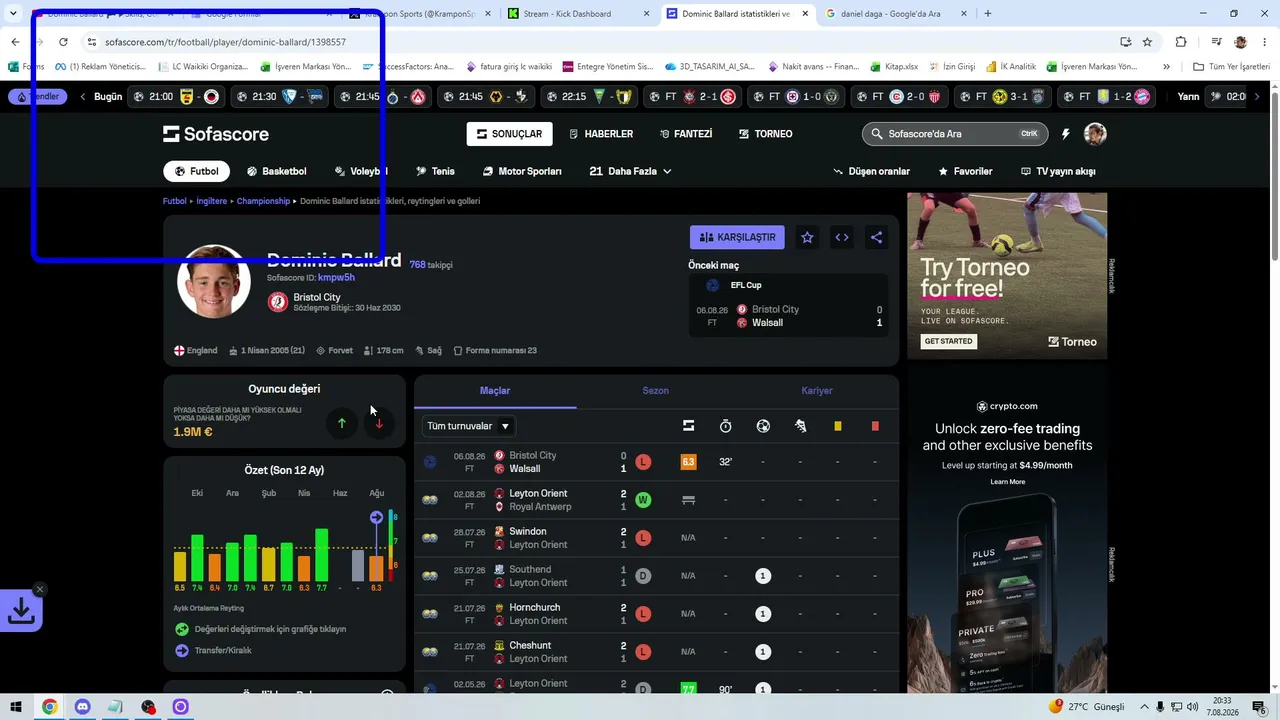Open the user profile avatar on Sofascore
Screen dimensions: 1280x720
tap(1095, 134)
